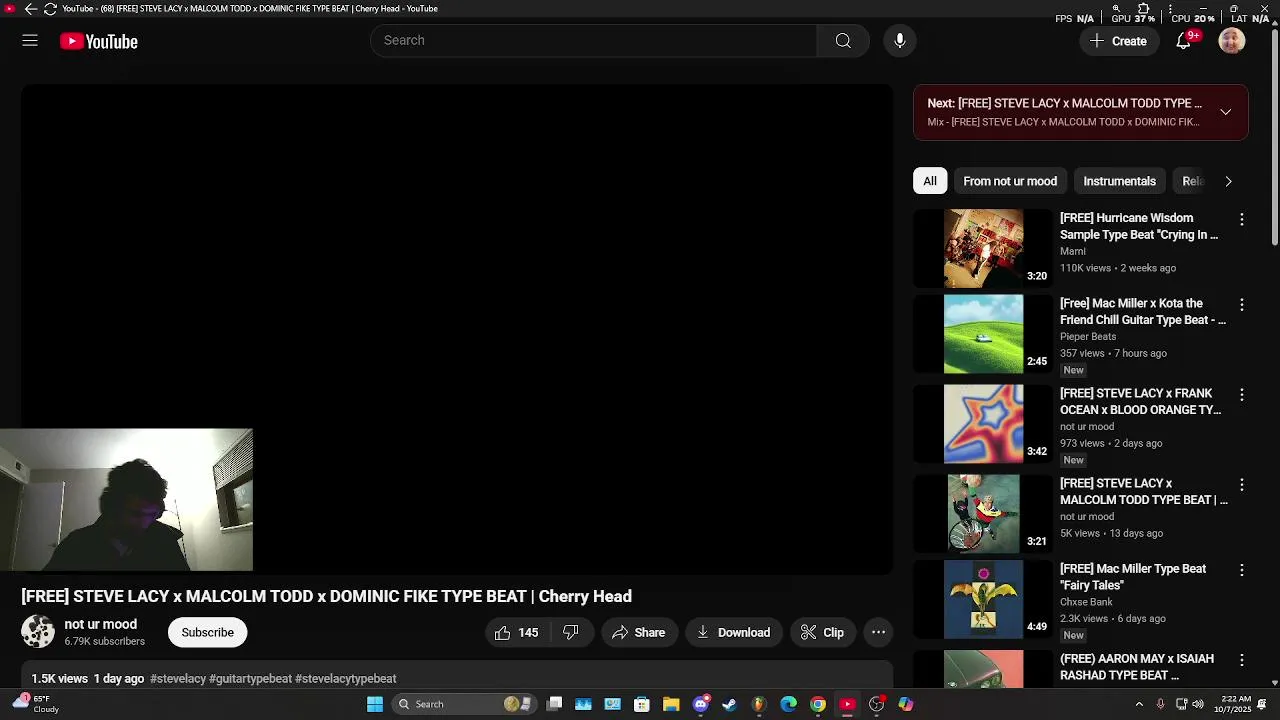Open Steam from the taskbar
1280x720 pixels.
730,704
